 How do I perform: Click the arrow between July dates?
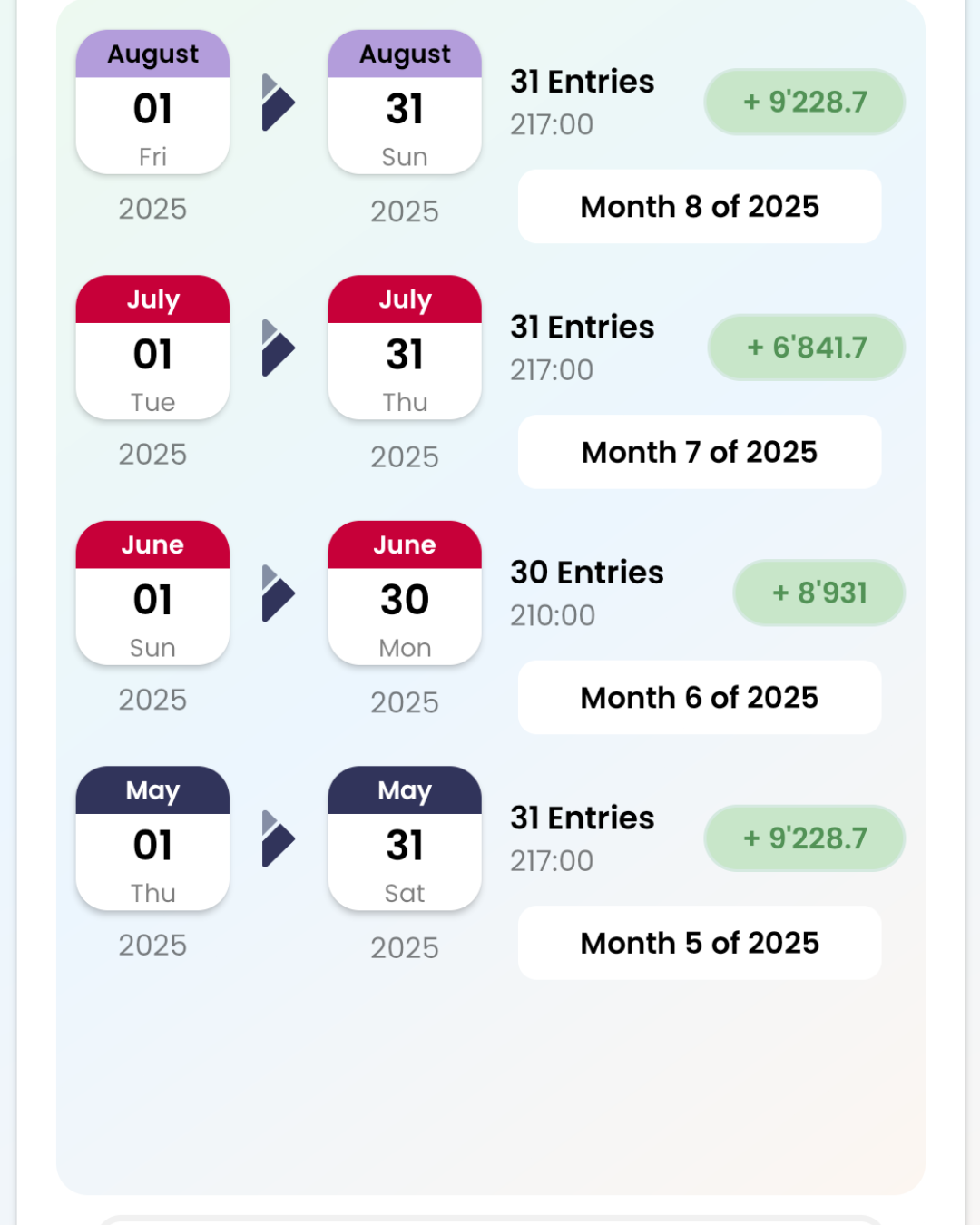pos(279,348)
